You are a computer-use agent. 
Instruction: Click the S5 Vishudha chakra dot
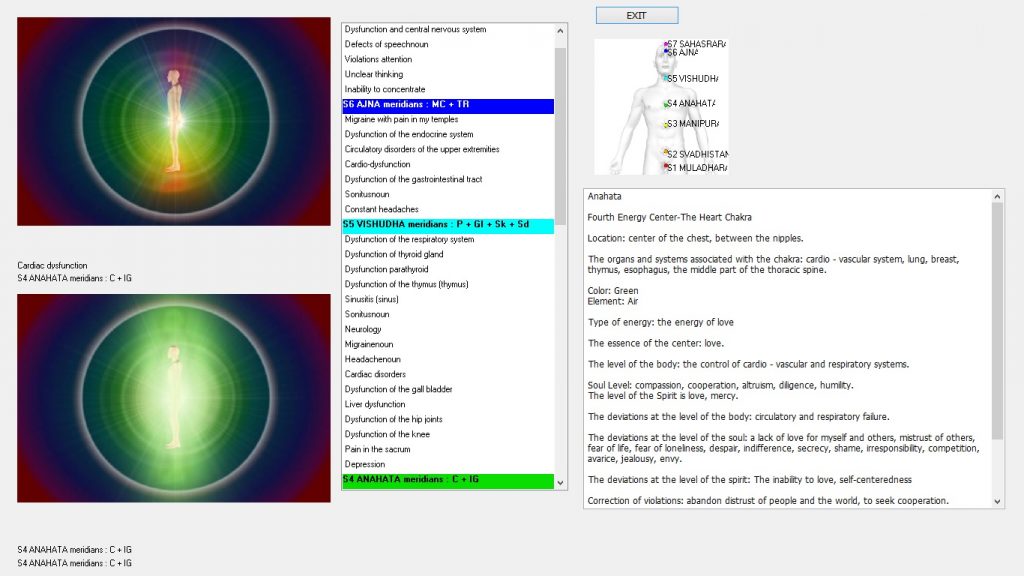click(666, 78)
